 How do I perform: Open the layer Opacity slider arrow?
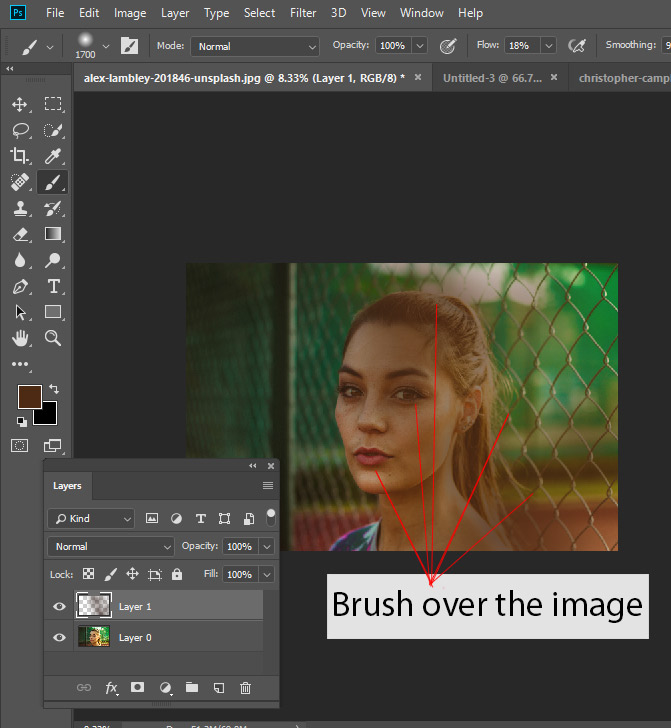tap(267, 546)
